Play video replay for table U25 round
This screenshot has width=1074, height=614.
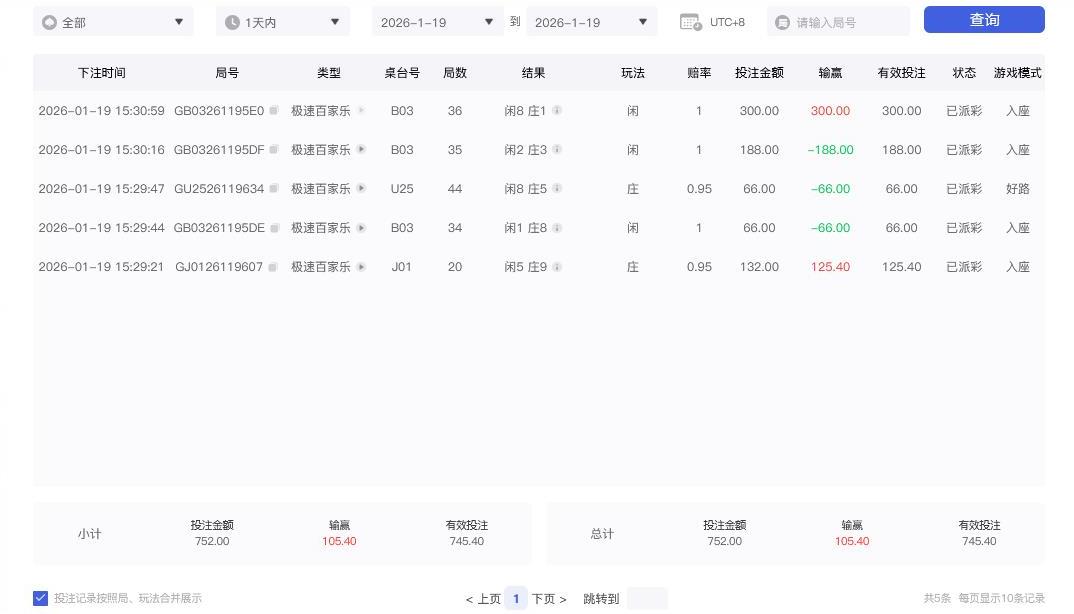pos(361,189)
